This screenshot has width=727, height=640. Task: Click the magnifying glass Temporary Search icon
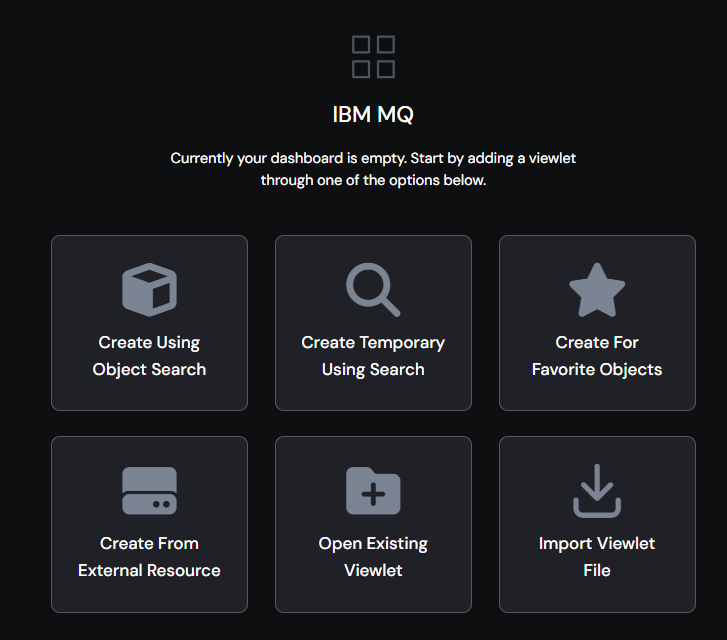pos(373,290)
